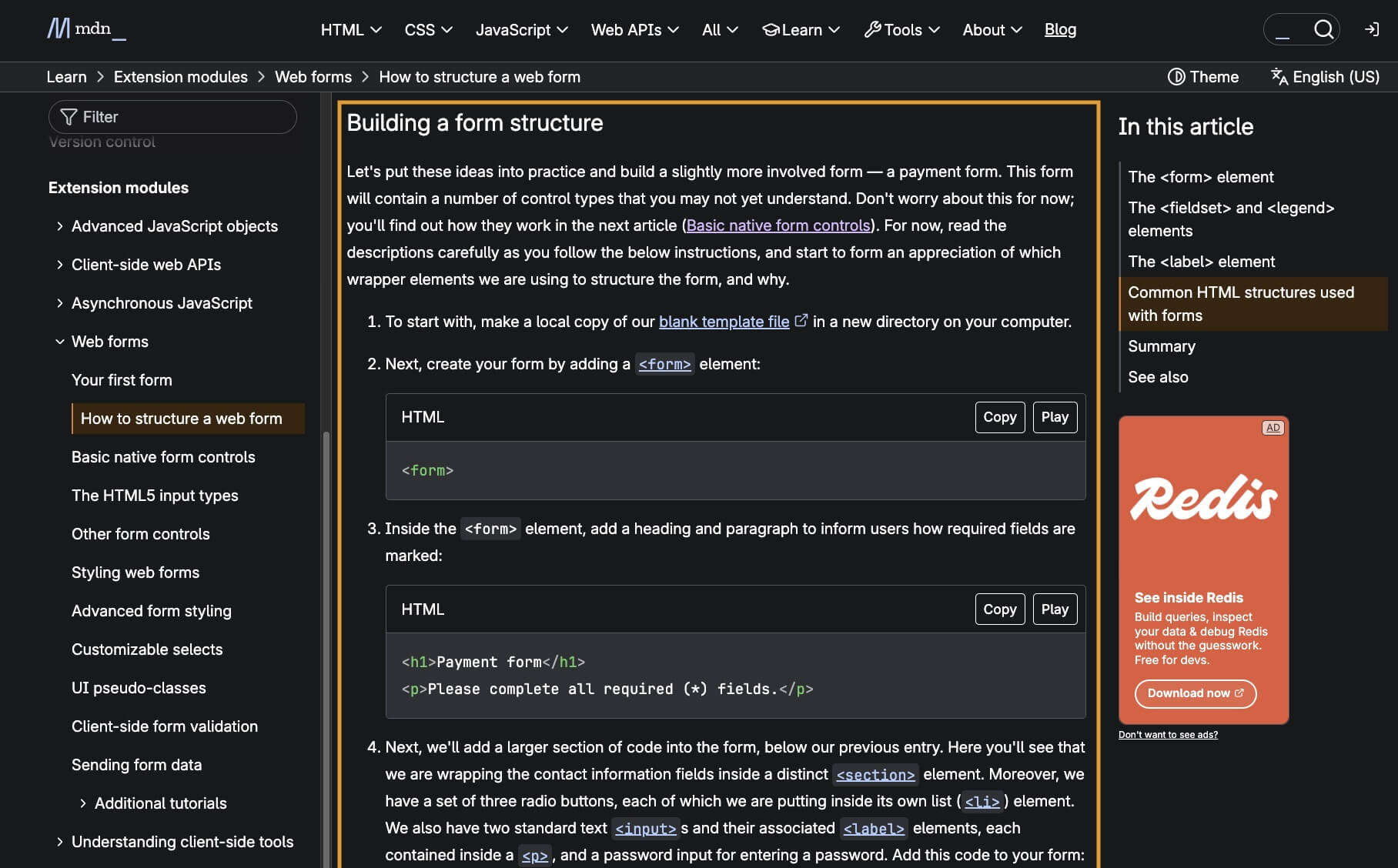
Task: Open the English (US) language selector
Action: (1325, 77)
